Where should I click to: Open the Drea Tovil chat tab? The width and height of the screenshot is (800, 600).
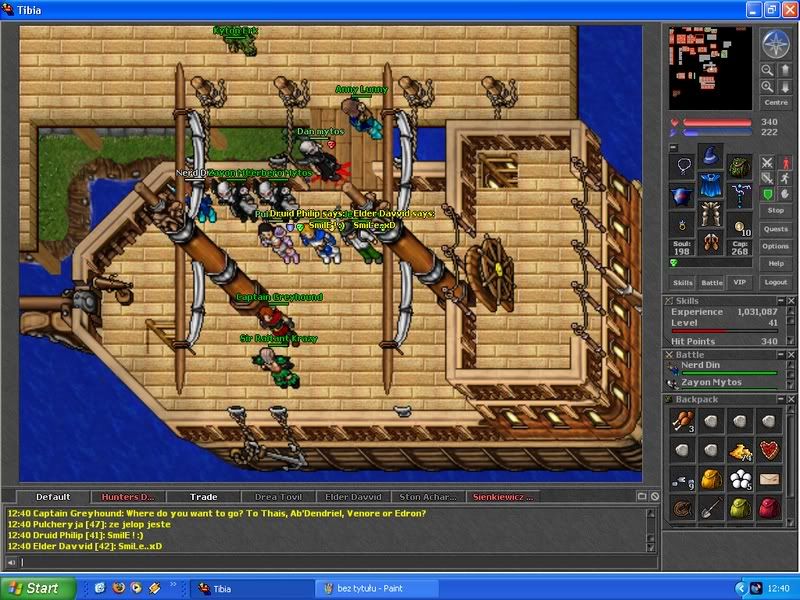coord(278,496)
